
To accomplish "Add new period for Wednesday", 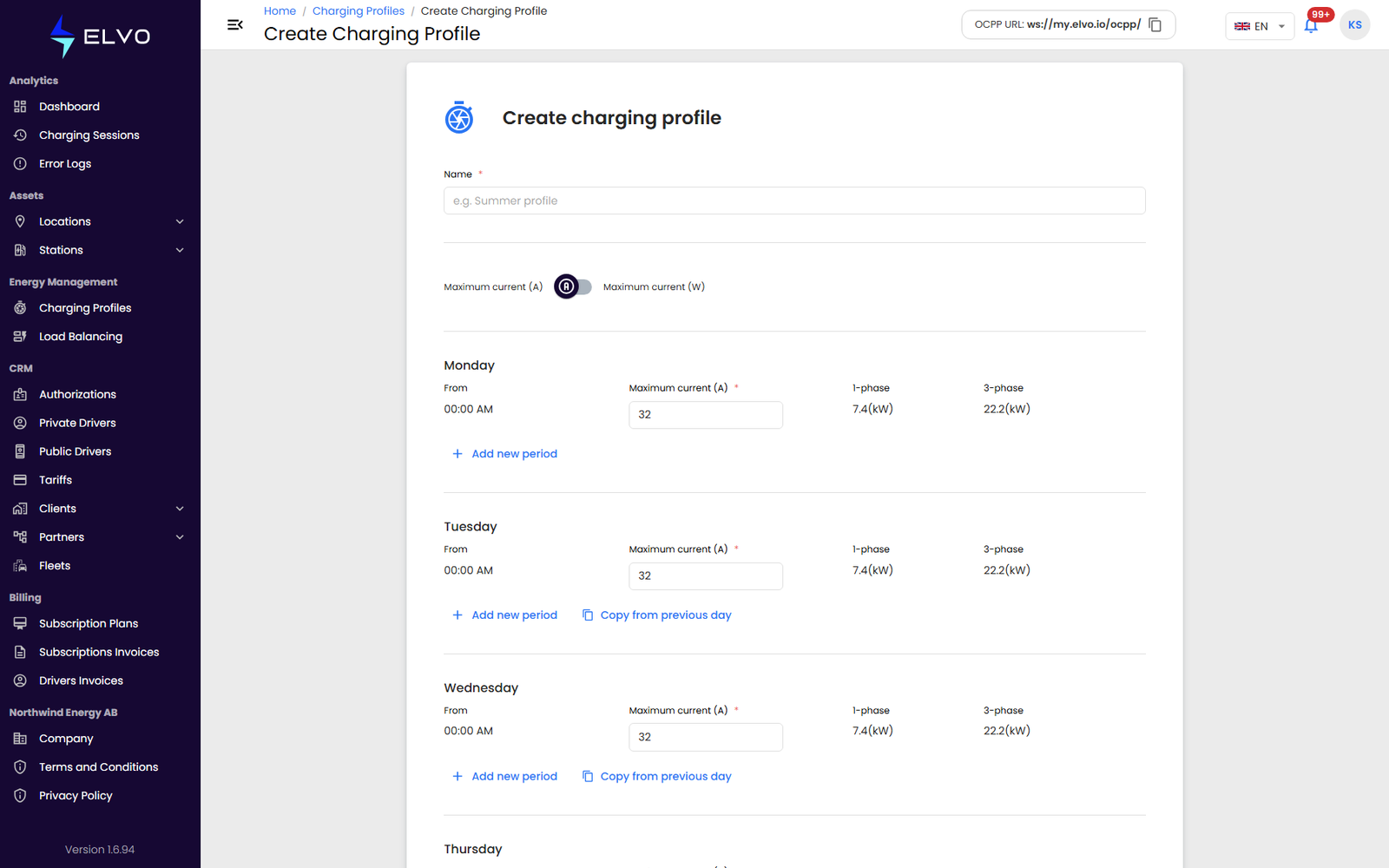I will click(504, 777).
